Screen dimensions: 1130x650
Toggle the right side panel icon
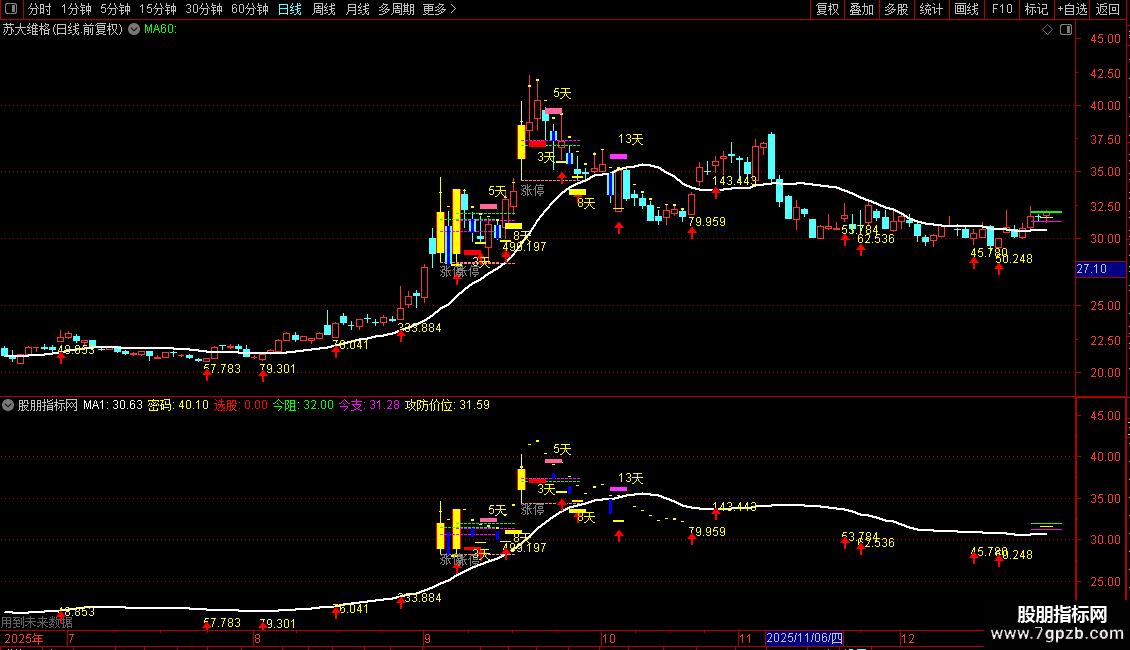pyautogui.click(x=1066, y=30)
